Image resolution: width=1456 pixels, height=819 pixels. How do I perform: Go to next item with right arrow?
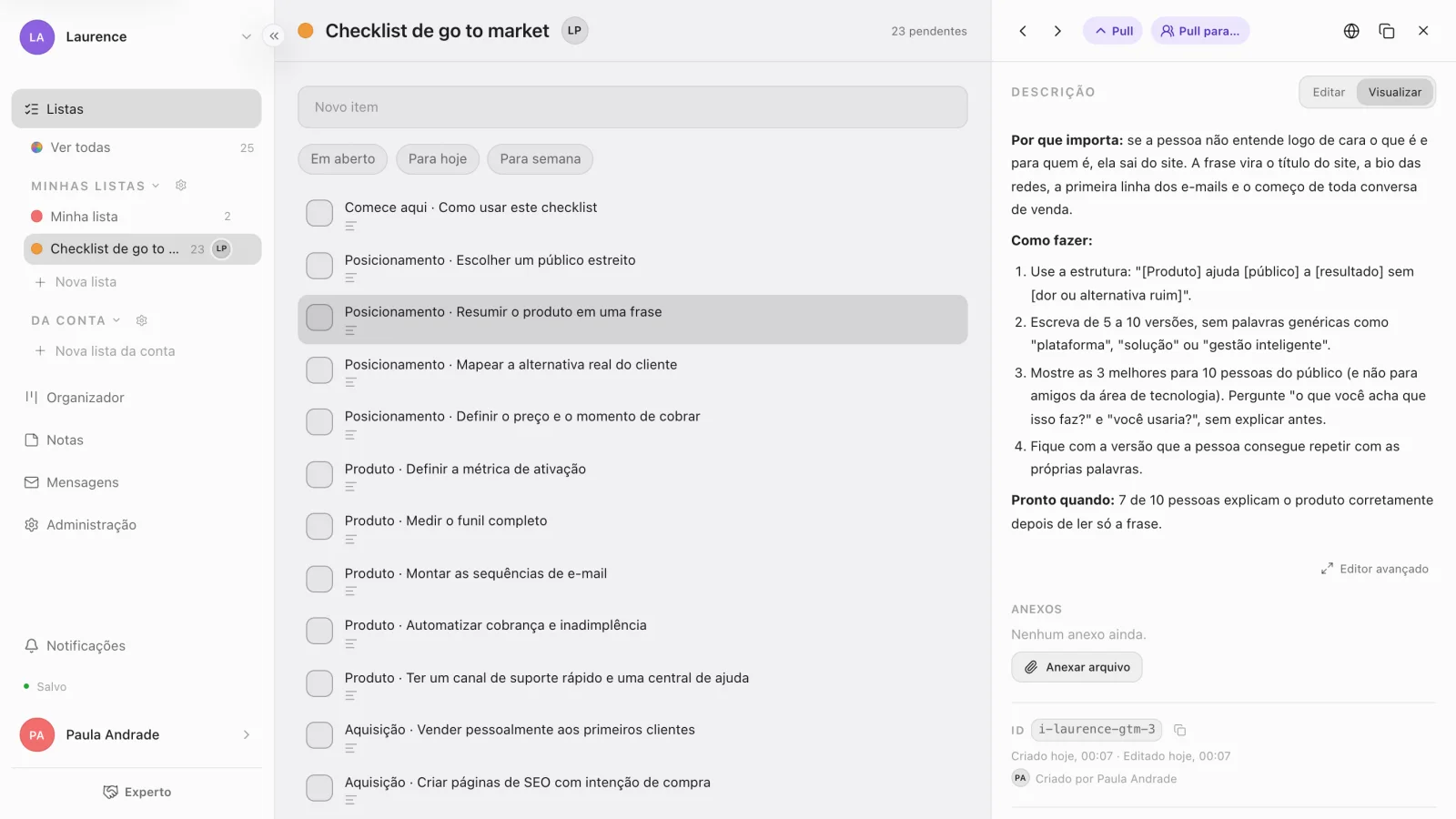click(x=1057, y=31)
